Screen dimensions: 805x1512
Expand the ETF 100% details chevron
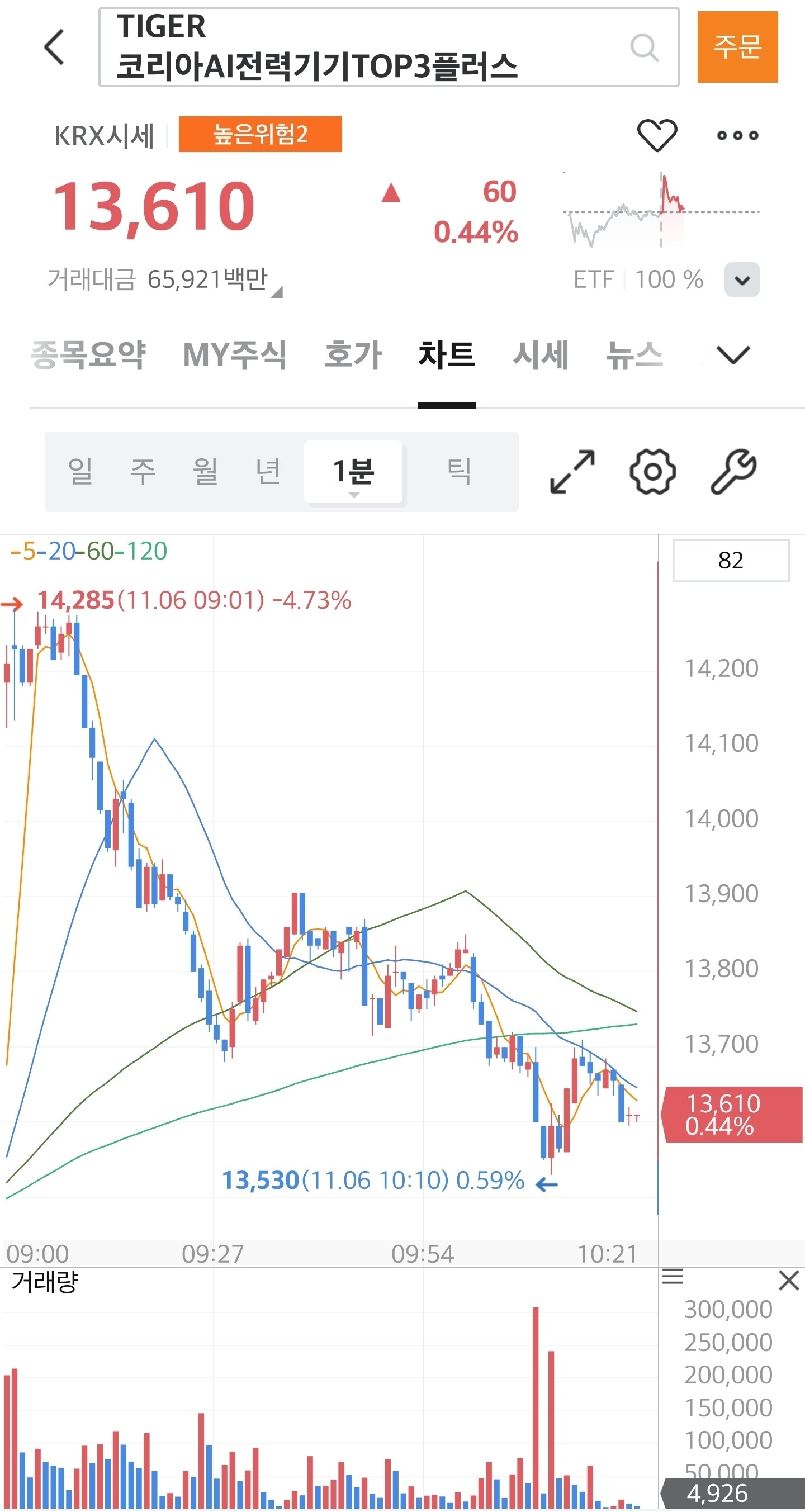pos(742,280)
